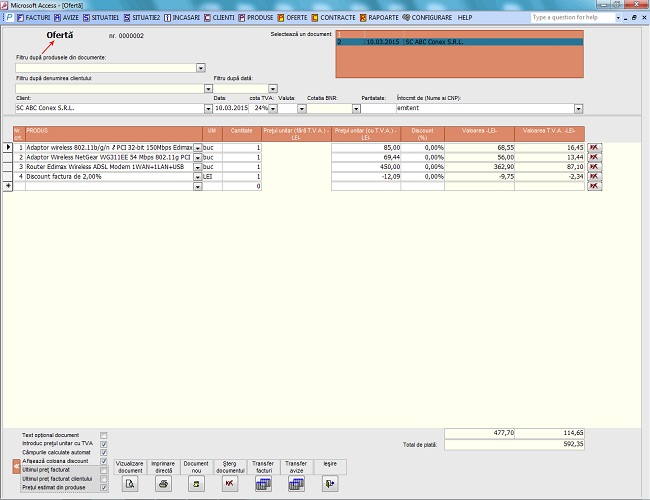Enable Text opțional document checkbox
This screenshot has width=650, height=500.
tap(104, 435)
